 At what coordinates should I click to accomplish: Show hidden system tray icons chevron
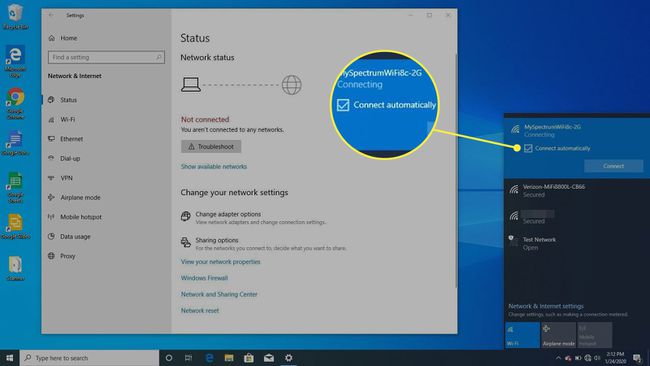pos(558,358)
